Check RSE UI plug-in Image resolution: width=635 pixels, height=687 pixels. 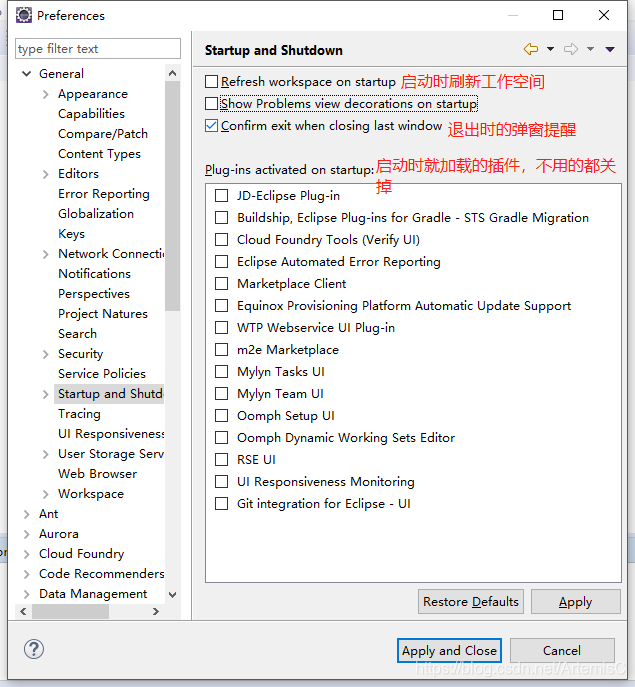pyautogui.click(x=221, y=460)
